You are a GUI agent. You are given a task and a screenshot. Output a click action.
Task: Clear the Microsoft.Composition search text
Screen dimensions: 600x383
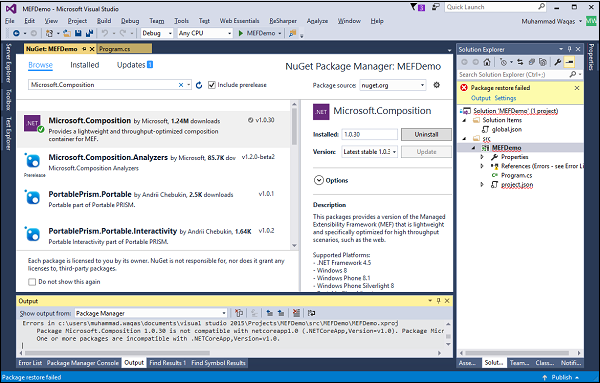point(181,85)
